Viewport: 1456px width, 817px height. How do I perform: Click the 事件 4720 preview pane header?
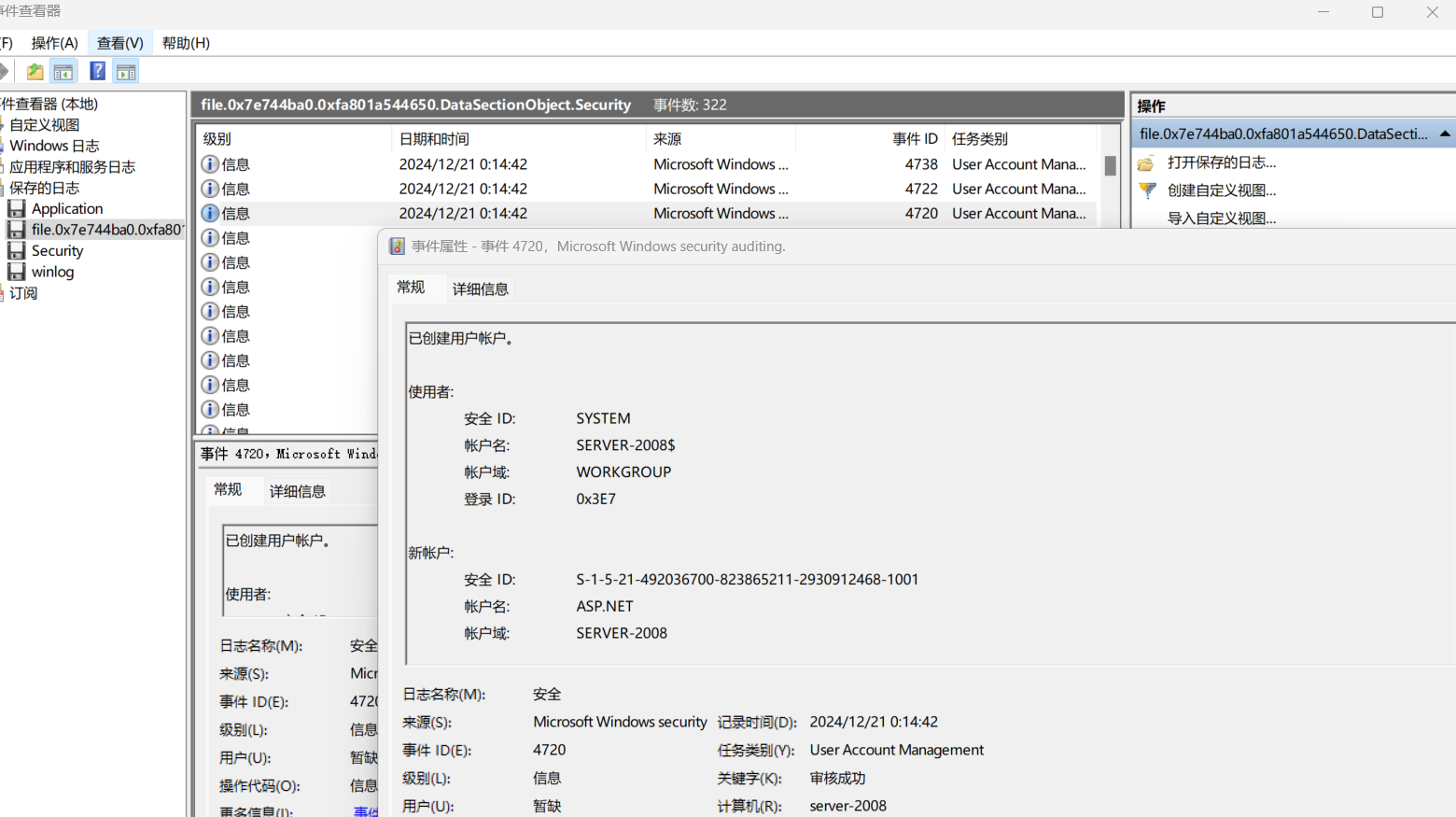tap(287, 454)
